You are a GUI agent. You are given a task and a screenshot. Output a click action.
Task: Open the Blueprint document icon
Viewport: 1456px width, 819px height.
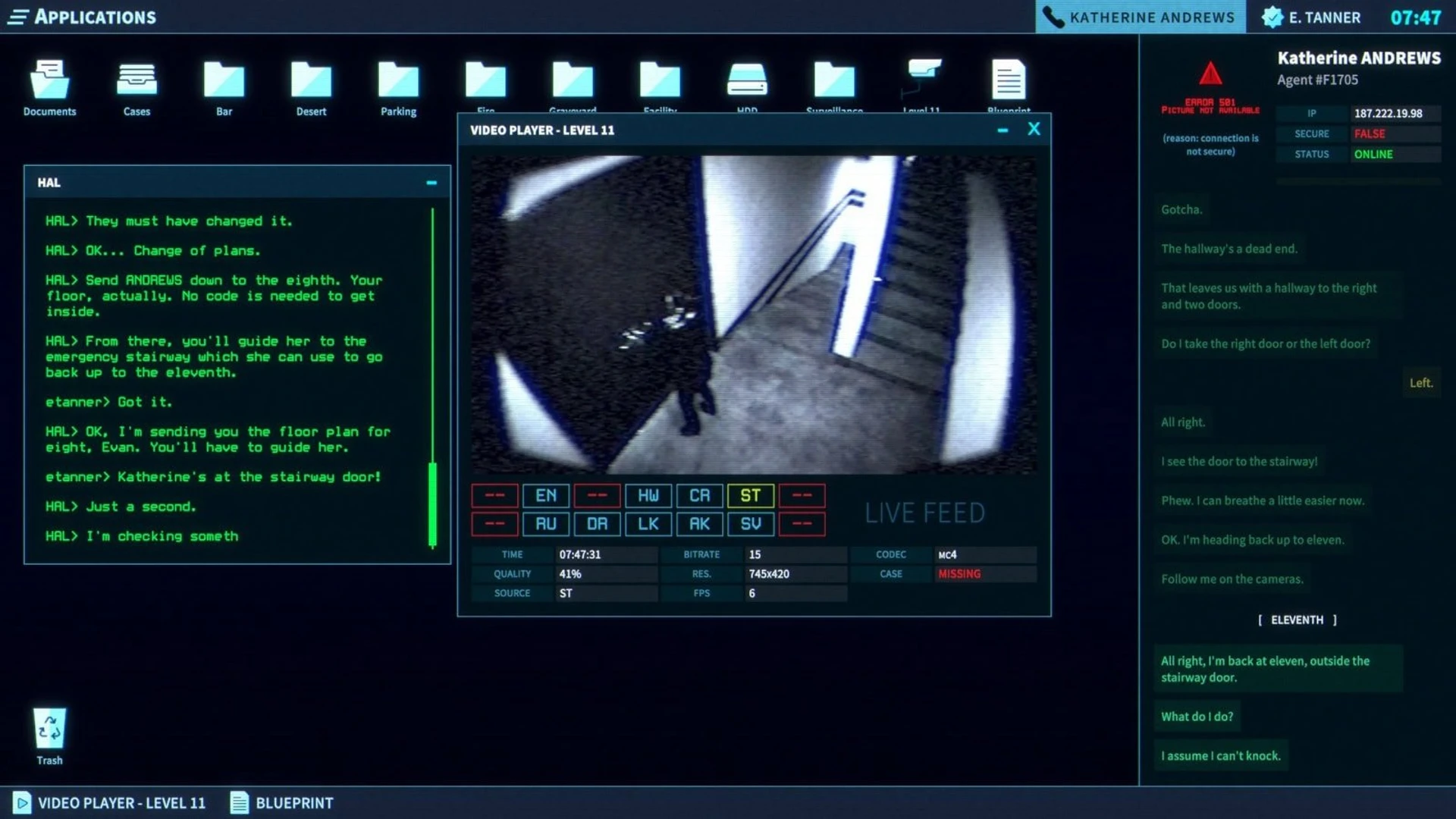pyautogui.click(x=1009, y=79)
